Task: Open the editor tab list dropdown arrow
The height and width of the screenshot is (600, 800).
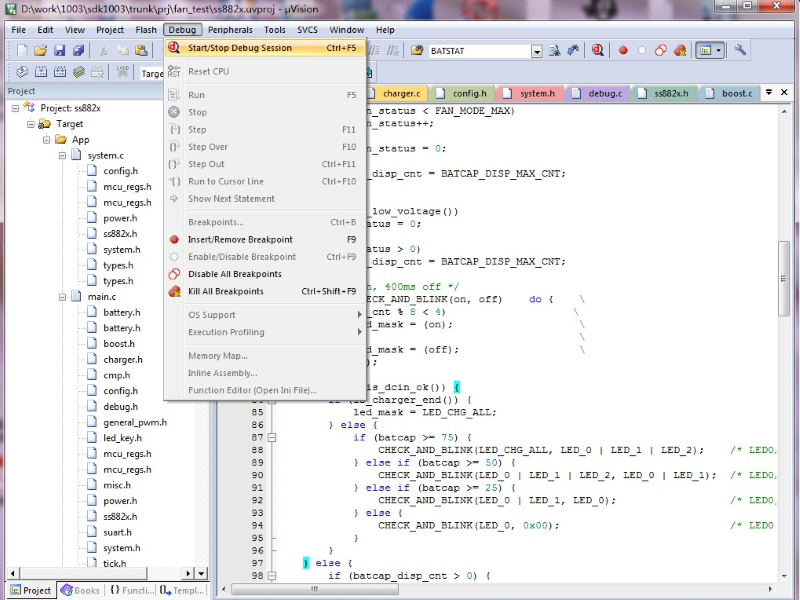Action: (x=769, y=92)
